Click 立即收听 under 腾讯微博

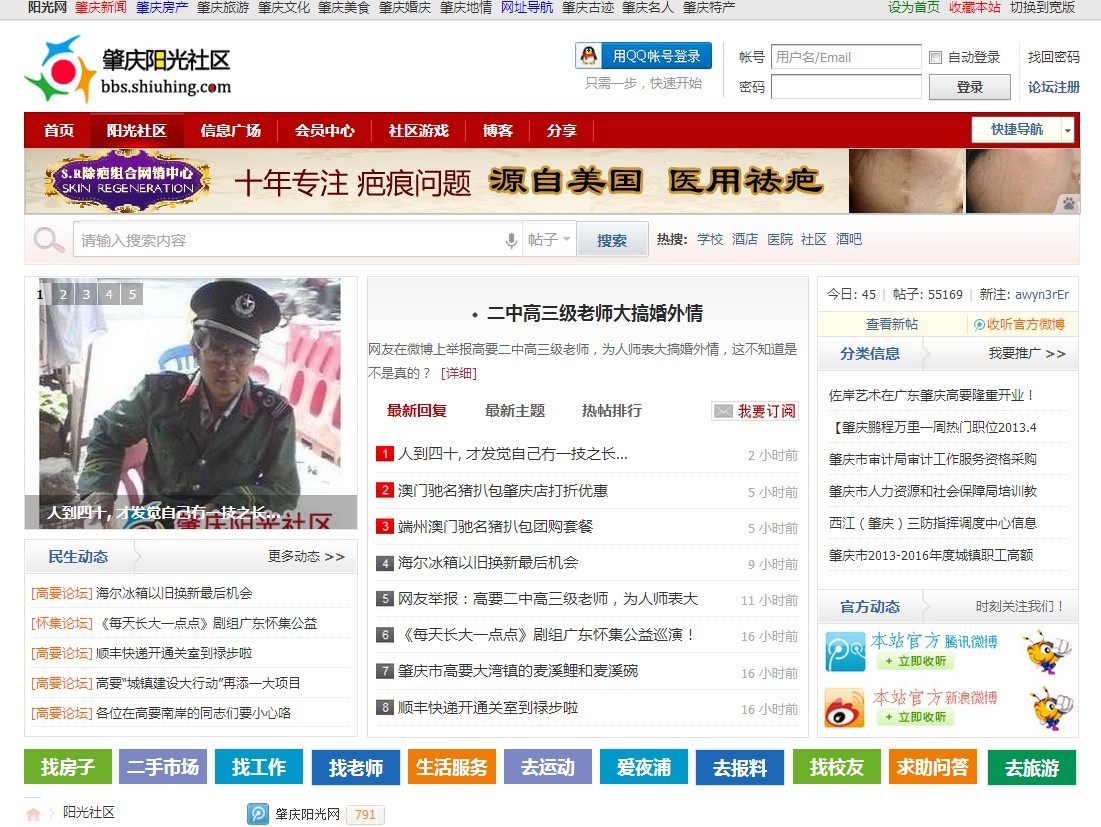pos(915,661)
